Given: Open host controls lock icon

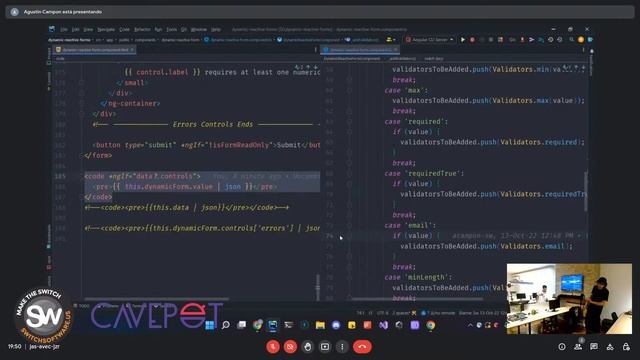Looking at the screenshot, I should 626,347.
